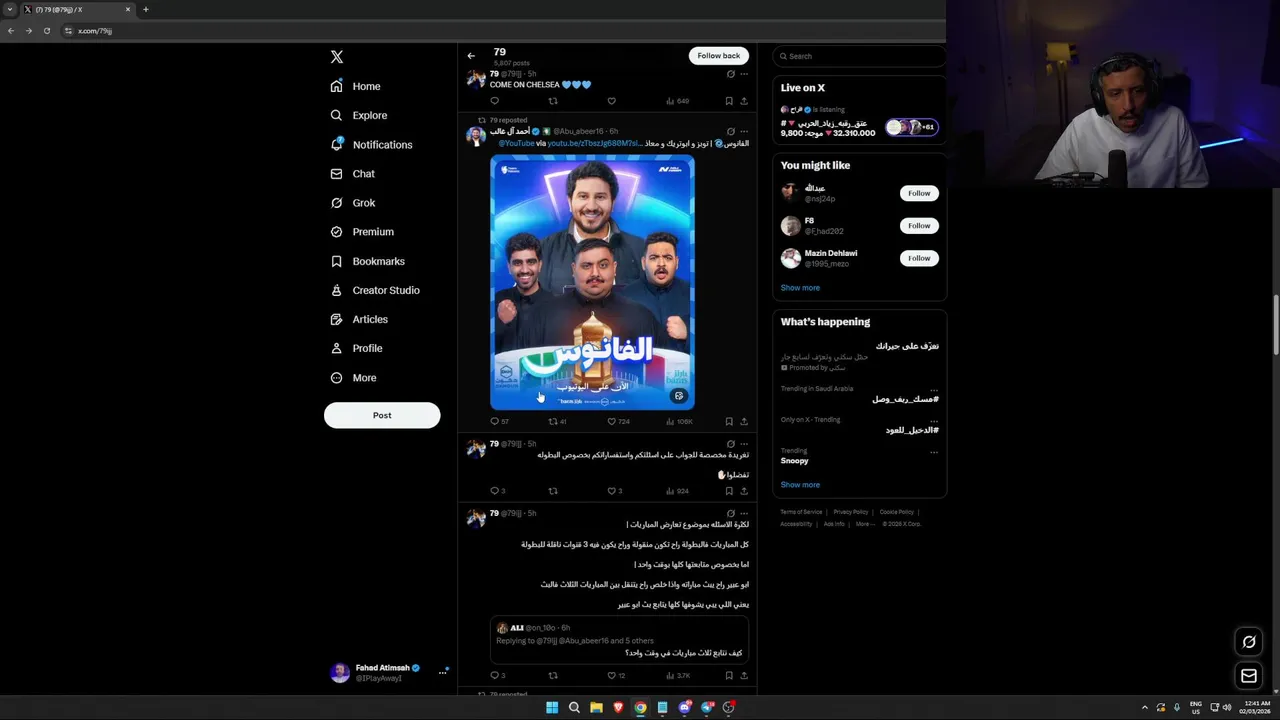The height and width of the screenshot is (720, 1280).
Task: Share the COME ON CHELSEA post
Action: (x=743, y=101)
